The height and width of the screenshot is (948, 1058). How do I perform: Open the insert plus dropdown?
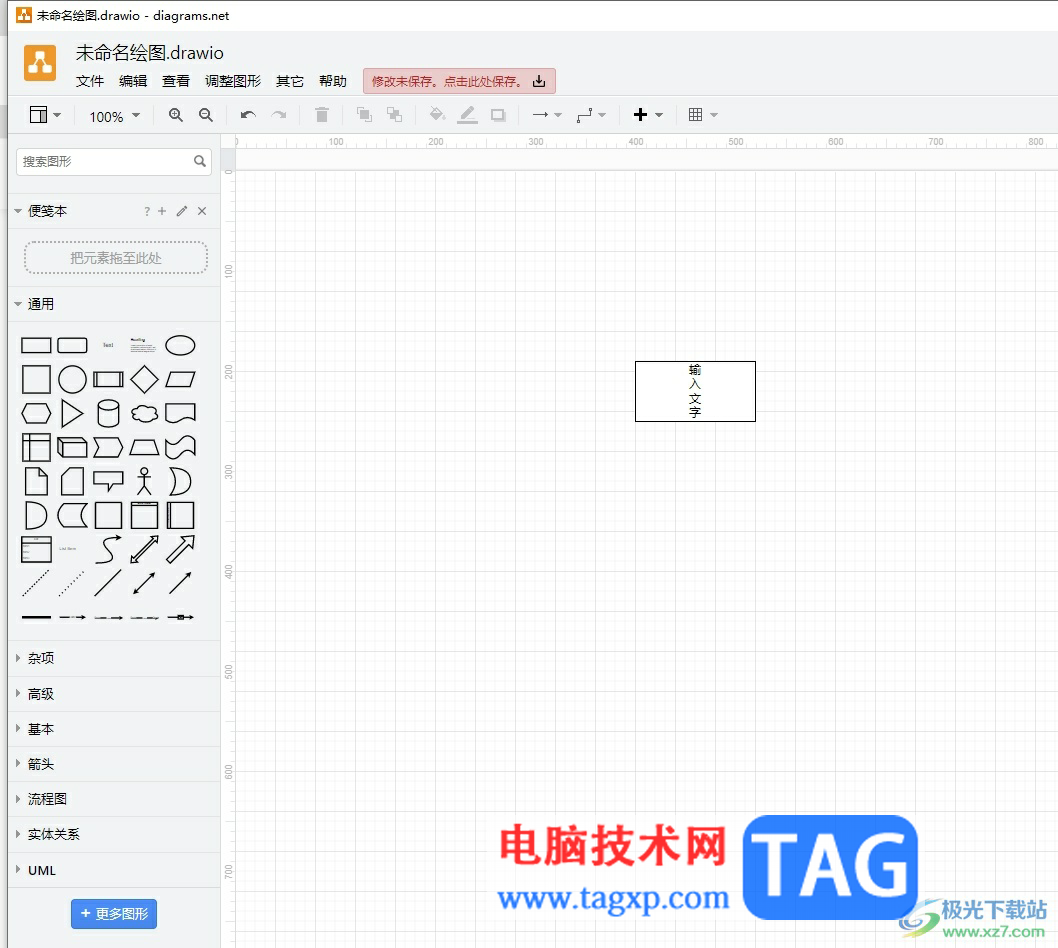coord(648,115)
